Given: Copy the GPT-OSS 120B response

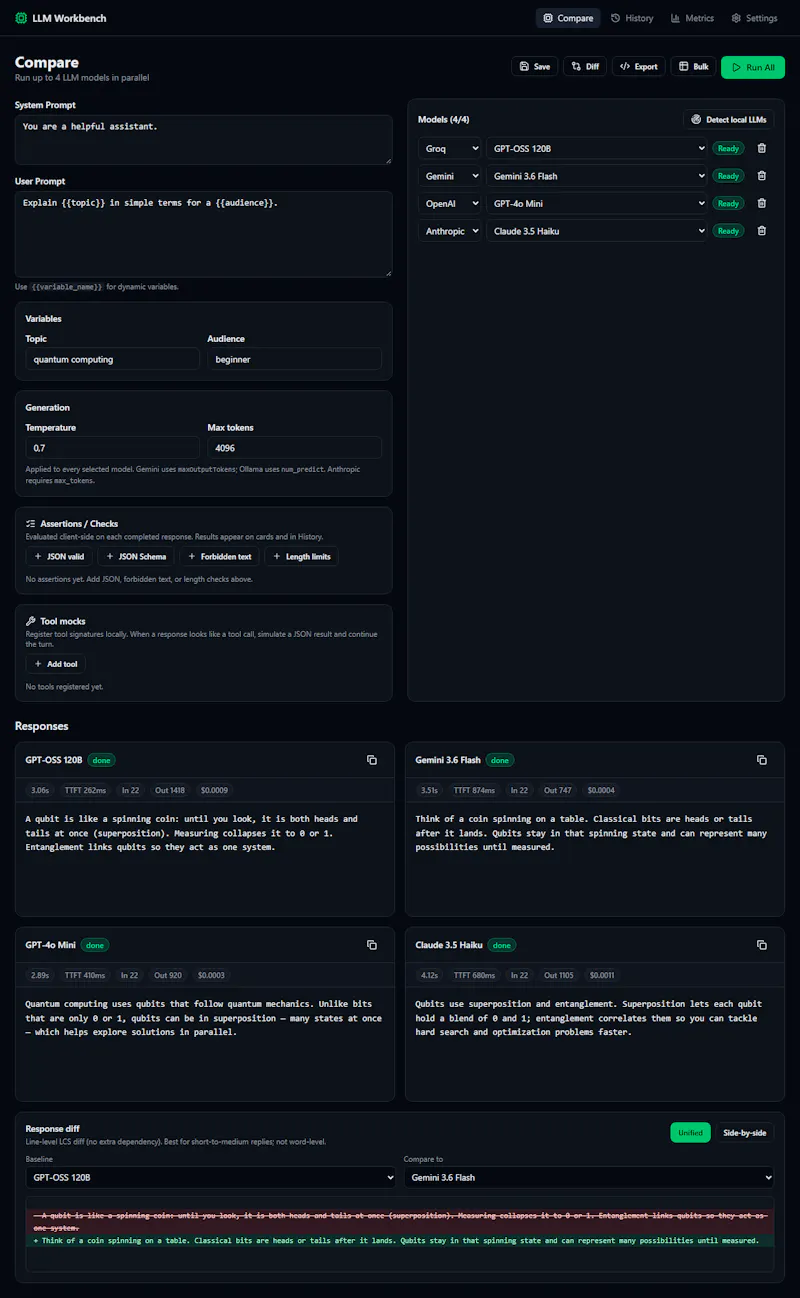Looking at the screenshot, I should point(372,760).
